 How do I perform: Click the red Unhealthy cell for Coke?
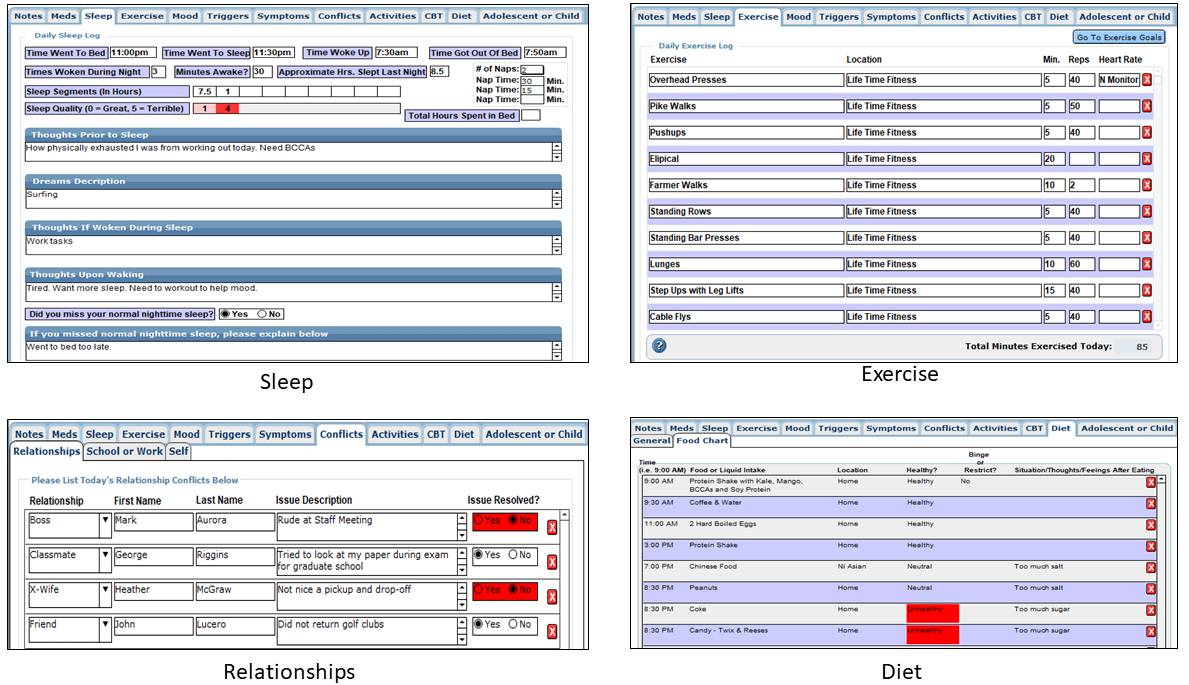pyautogui.click(x=933, y=612)
